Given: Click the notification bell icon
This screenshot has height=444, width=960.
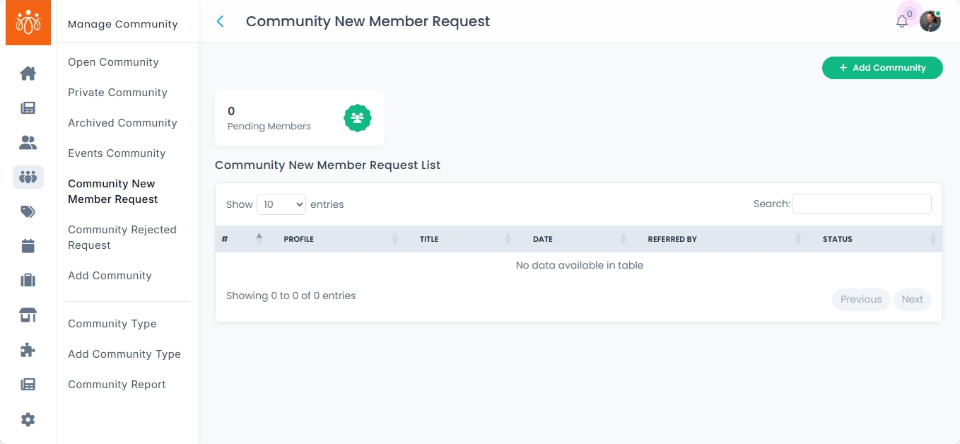Looking at the screenshot, I should click(902, 22).
